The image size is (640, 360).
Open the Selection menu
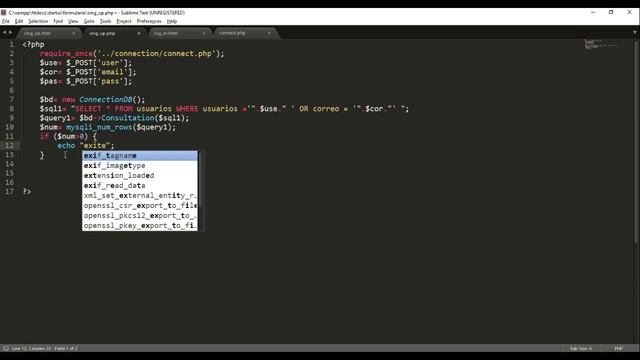[x=38, y=21]
